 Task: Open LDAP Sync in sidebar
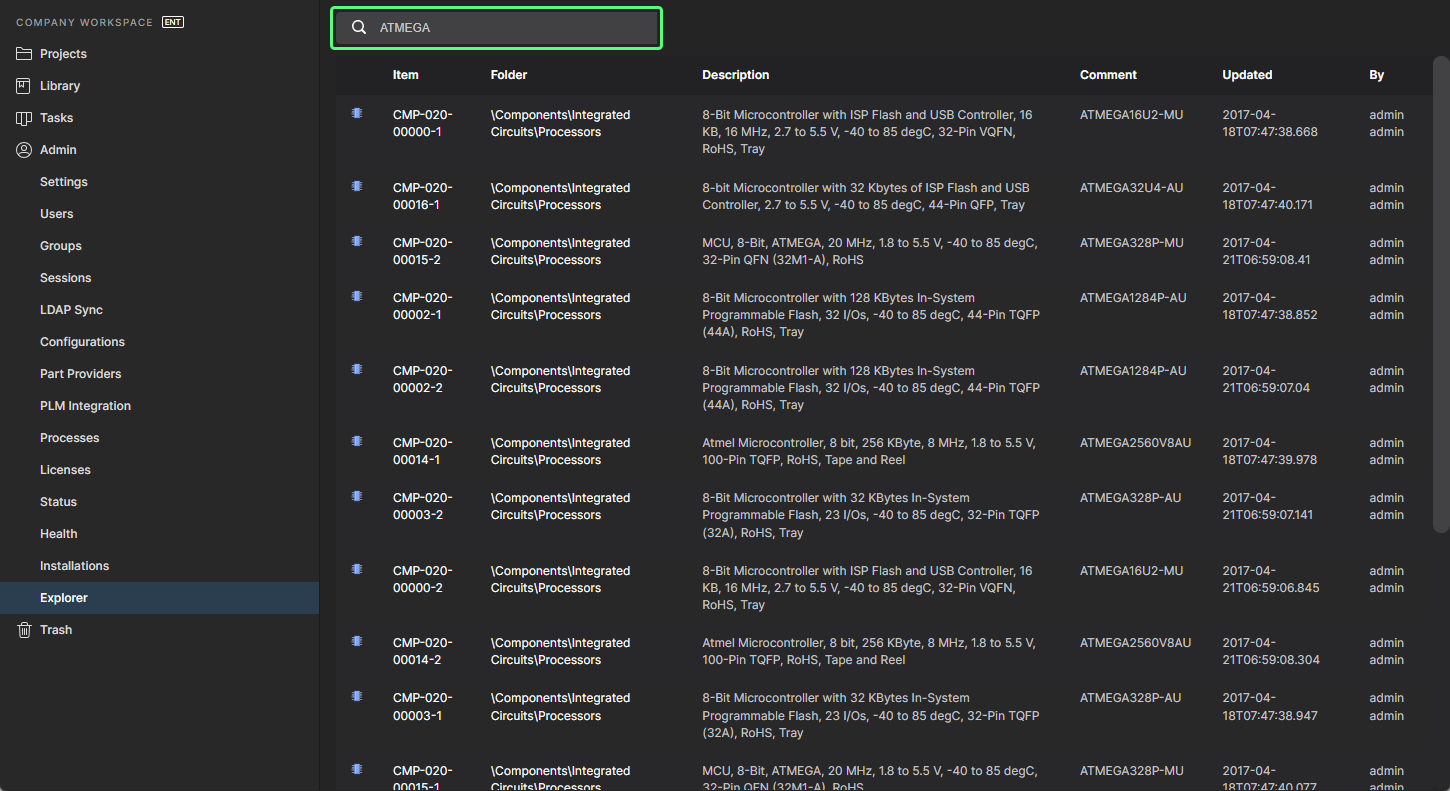pos(71,310)
